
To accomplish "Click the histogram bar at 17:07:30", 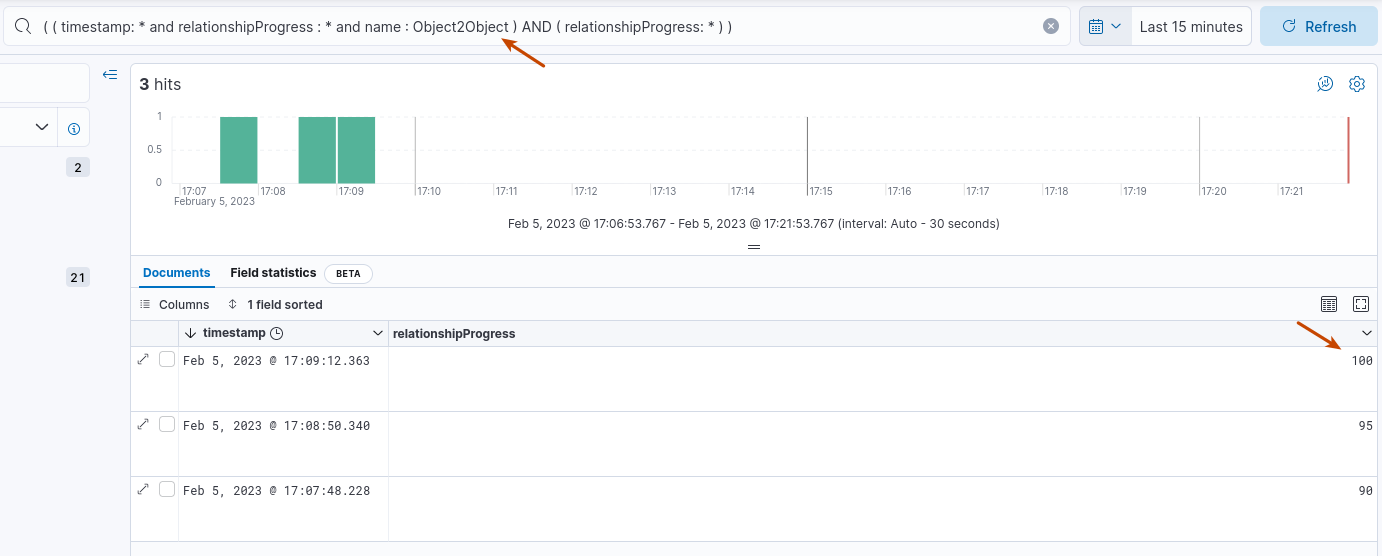I will [239, 150].
